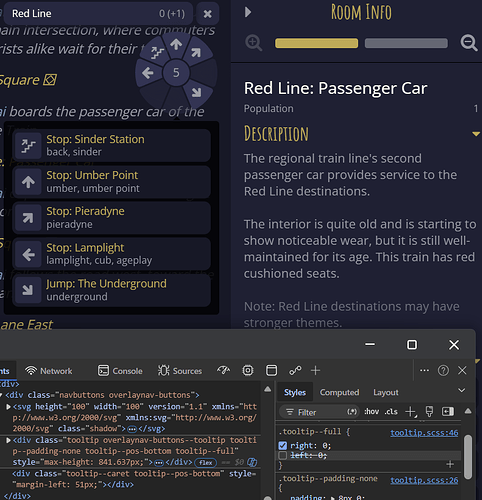
Task: Open the Console tab in DevTools
Action: coord(120,371)
